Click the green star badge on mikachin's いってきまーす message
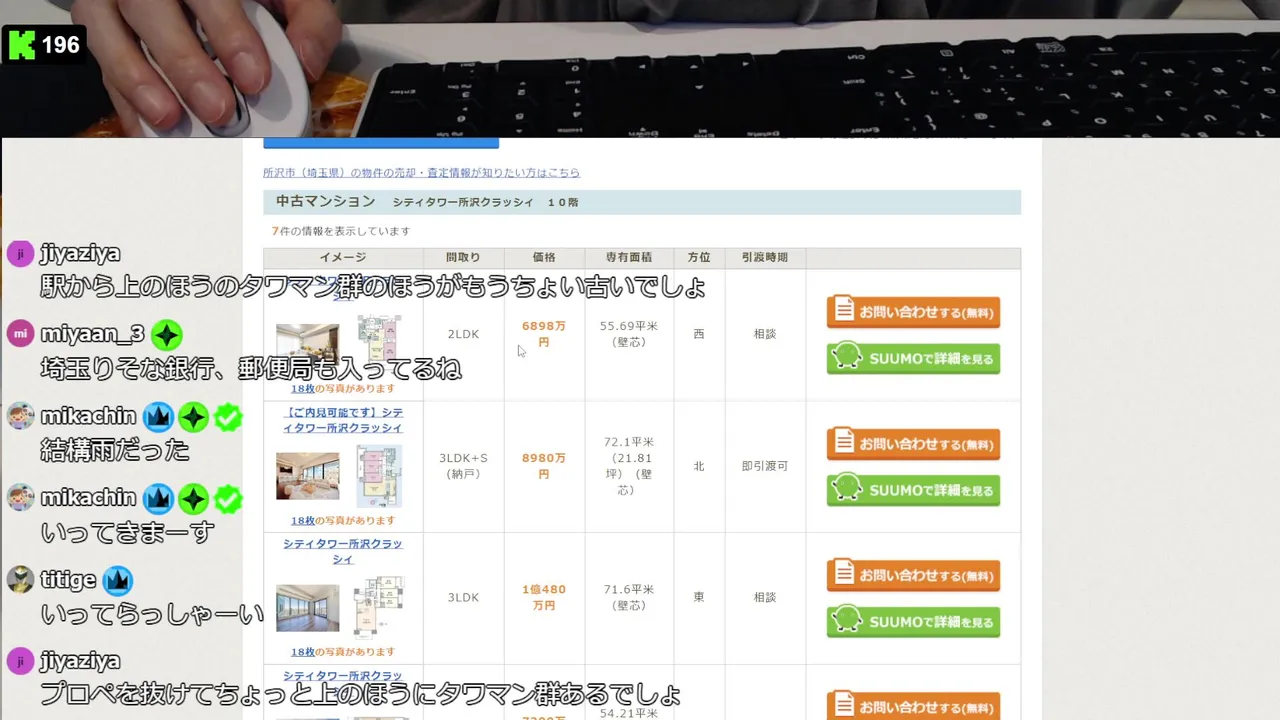Viewport: 1280px width, 720px height. pos(193,498)
